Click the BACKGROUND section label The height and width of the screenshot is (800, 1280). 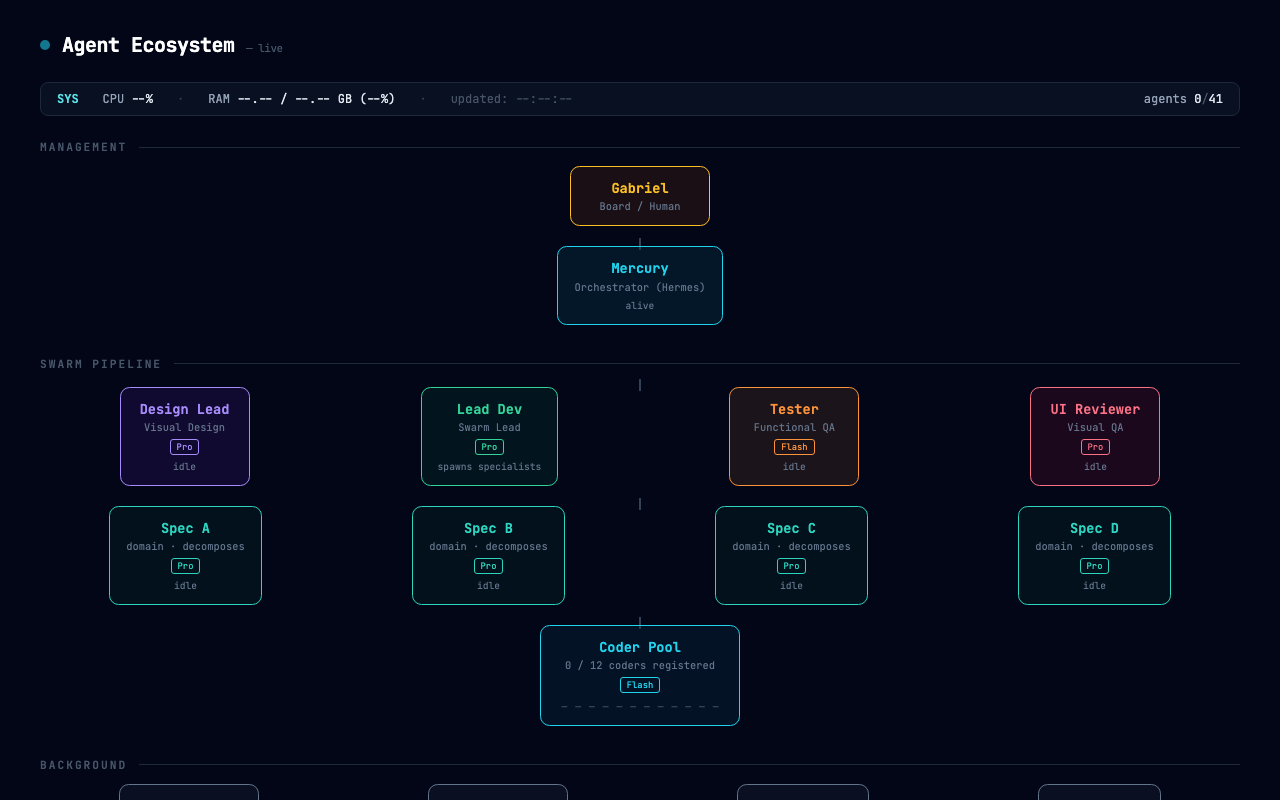(84, 765)
